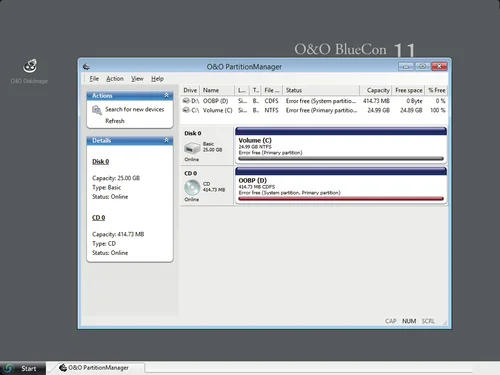
Task: Collapse the Actions panel
Action: 166,95
